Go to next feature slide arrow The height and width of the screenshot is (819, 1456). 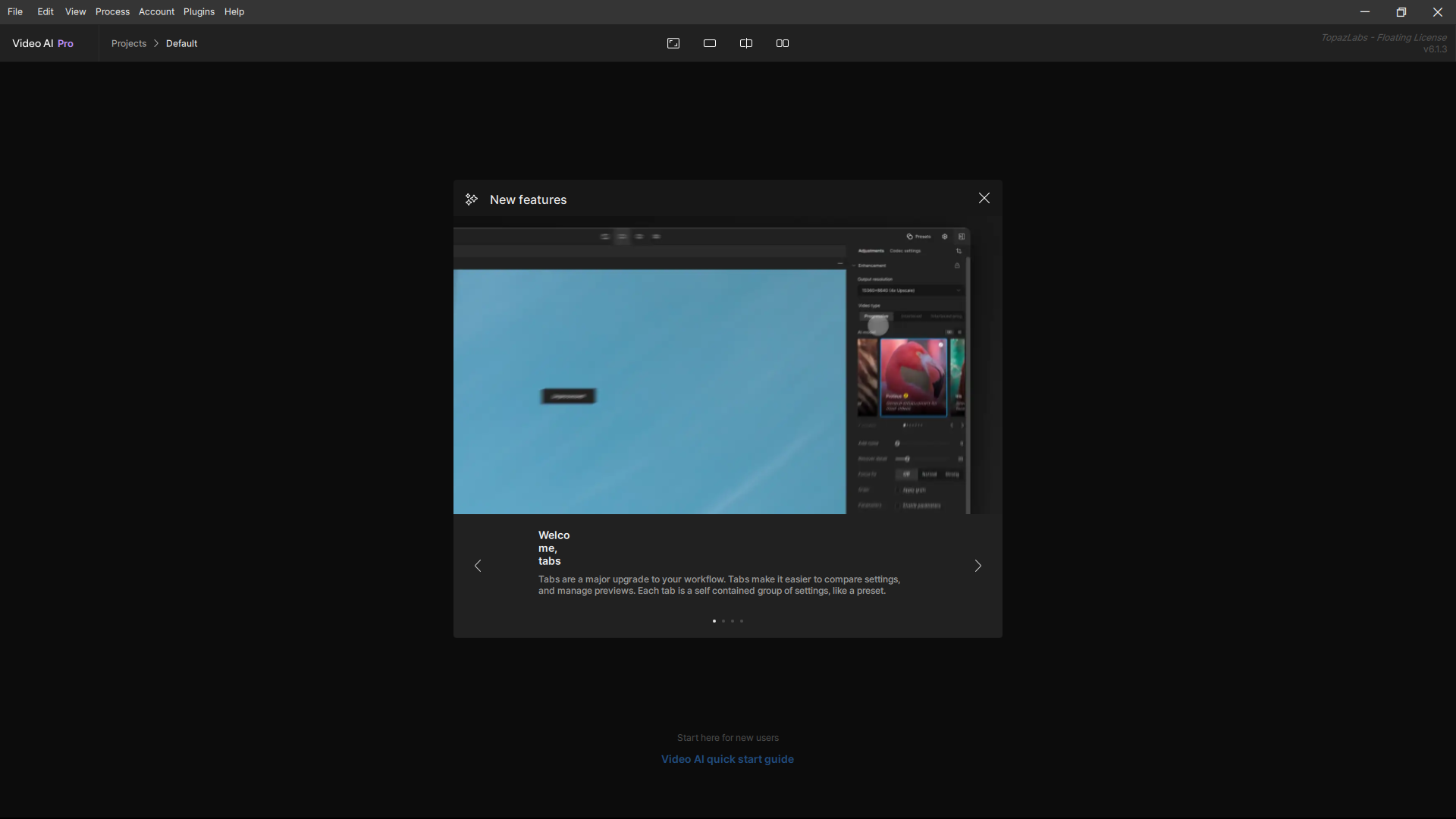tap(977, 566)
